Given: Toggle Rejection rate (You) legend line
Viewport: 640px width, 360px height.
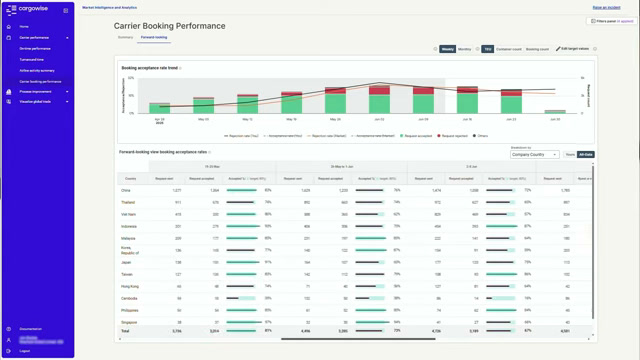Looking at the screenshot, I should [226, 136].
